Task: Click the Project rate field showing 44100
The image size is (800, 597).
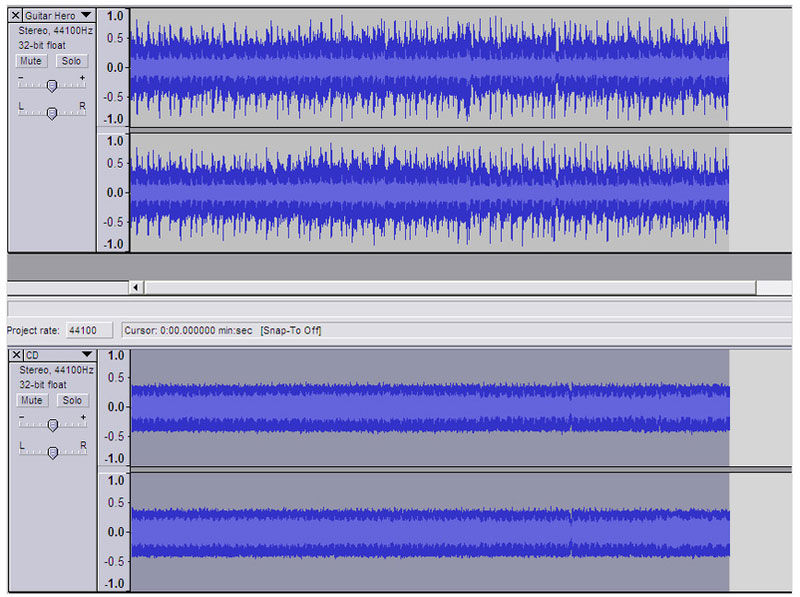Action: [89, 330]
